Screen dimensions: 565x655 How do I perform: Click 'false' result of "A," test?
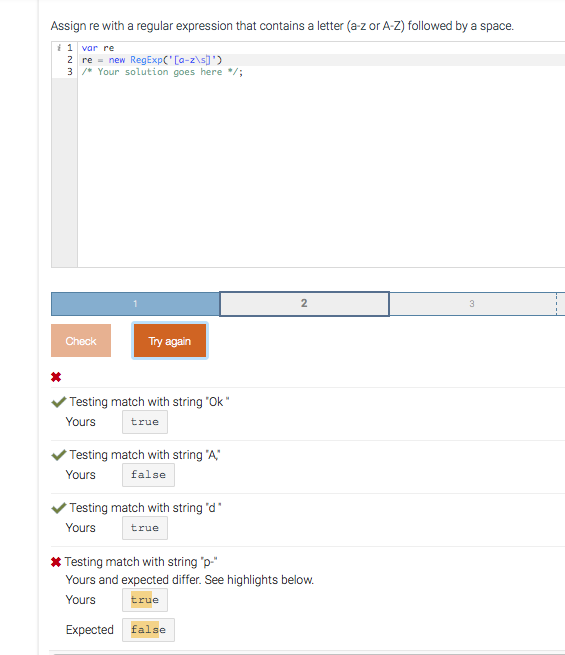[148, 475]
